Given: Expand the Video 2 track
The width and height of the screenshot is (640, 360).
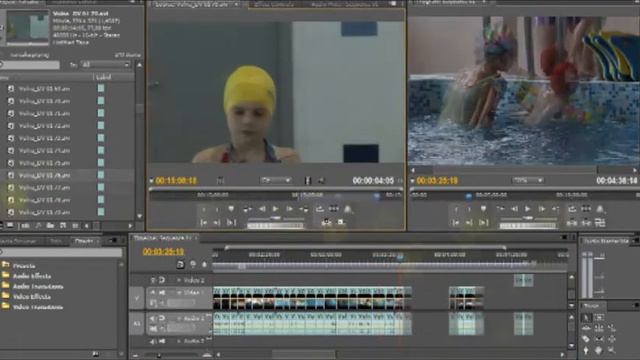Looking at the screenshot, I should pyautogui.click(x=178, y=280).
